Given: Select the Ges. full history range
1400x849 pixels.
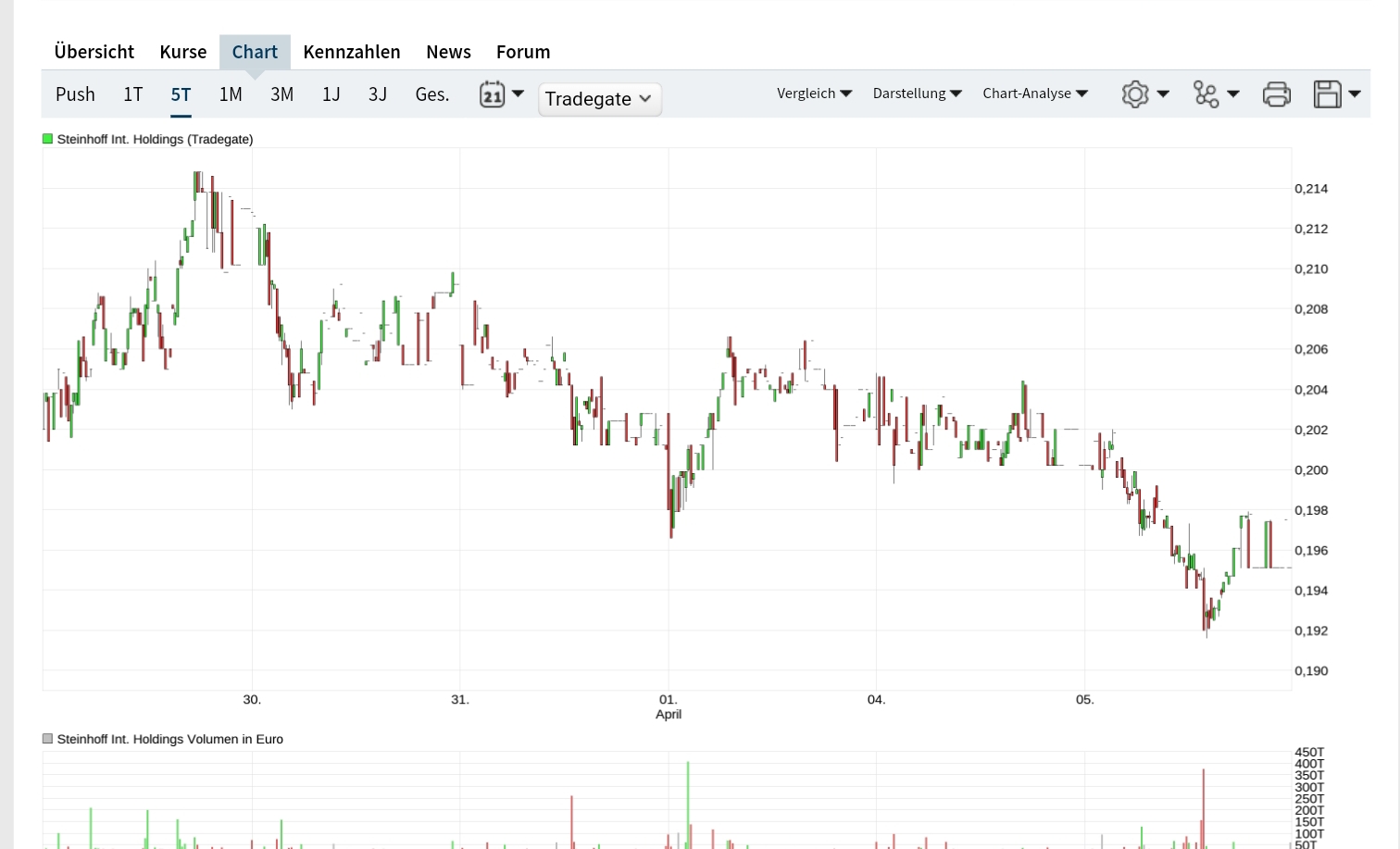Looking at the screenshot, I should tap(431, 94).
